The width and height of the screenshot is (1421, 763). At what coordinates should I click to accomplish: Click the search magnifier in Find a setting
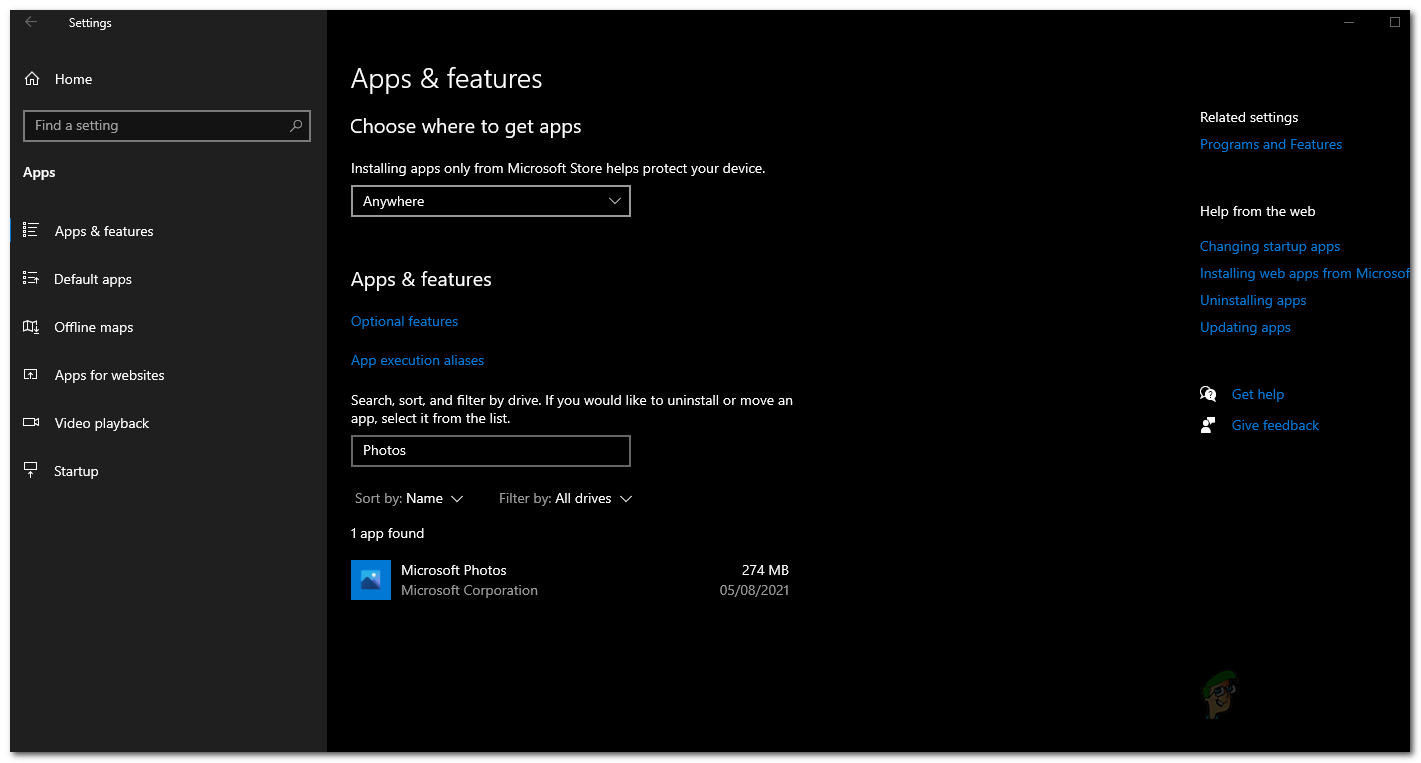(296, 126)
